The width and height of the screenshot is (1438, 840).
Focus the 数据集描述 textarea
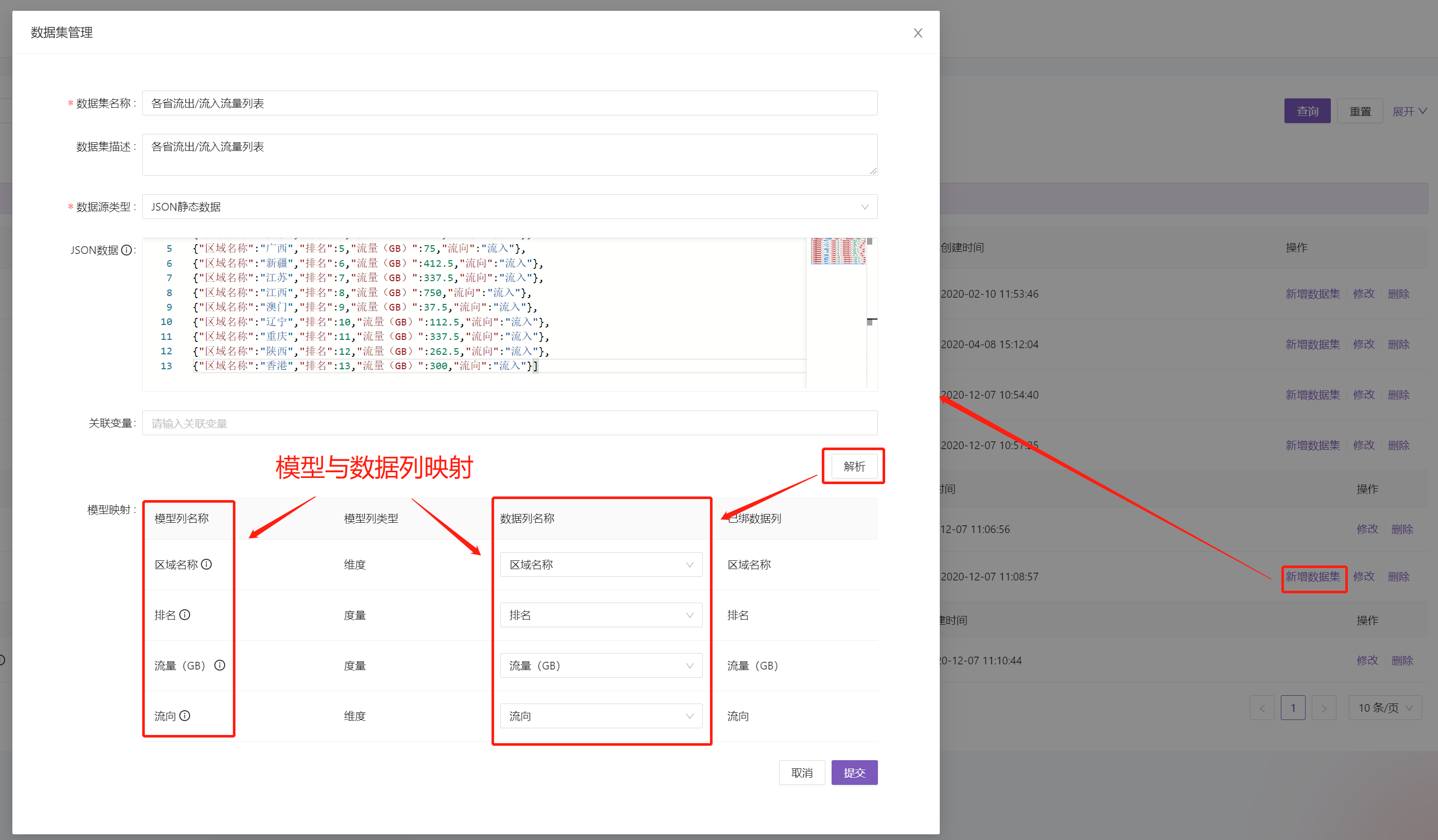coord(510,155)
